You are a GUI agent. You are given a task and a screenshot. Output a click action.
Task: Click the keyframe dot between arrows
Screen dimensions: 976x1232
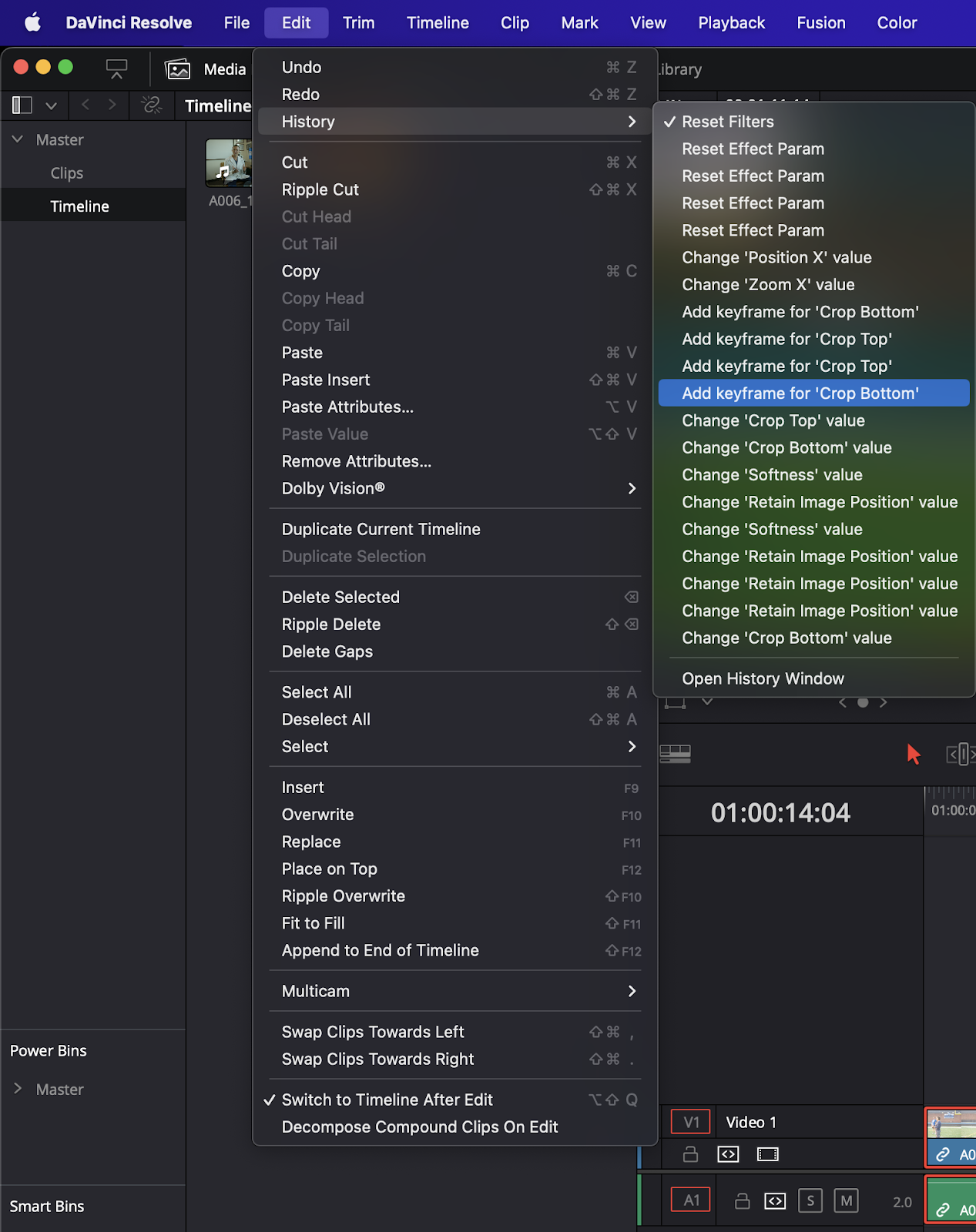click(x=863, y=702)
